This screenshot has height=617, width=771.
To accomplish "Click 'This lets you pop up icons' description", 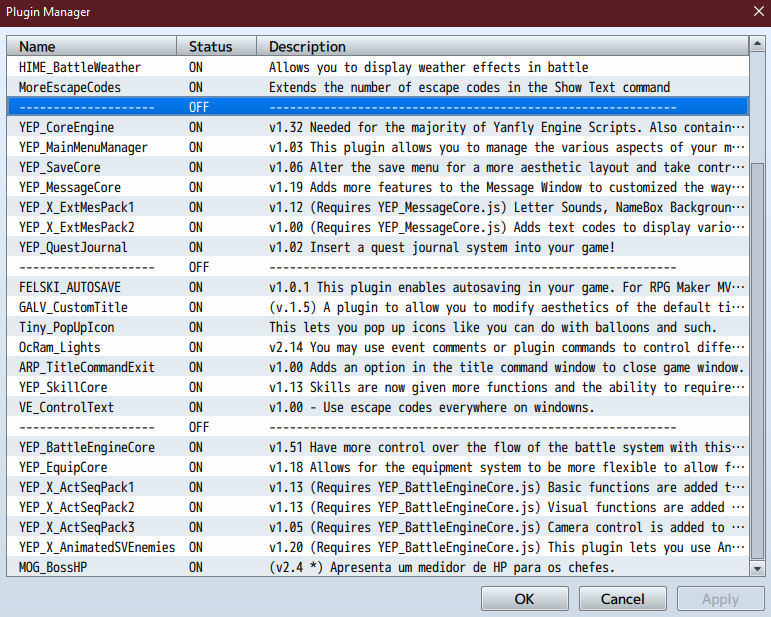I will pos(493,327).
